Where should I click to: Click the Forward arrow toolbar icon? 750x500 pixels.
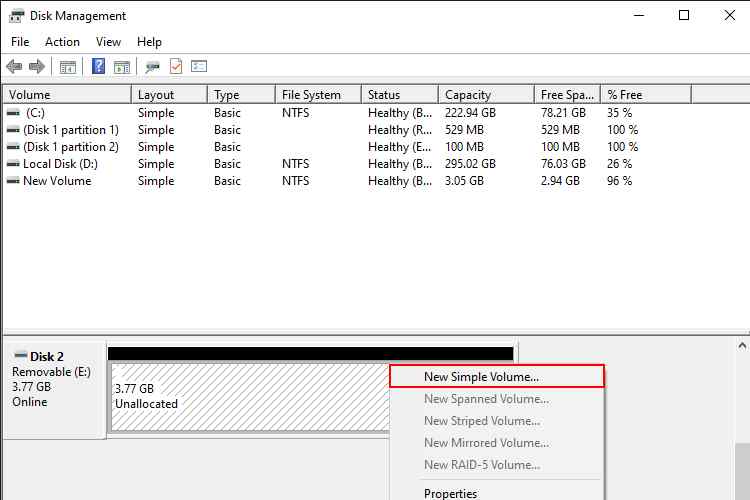click(37, 67)
